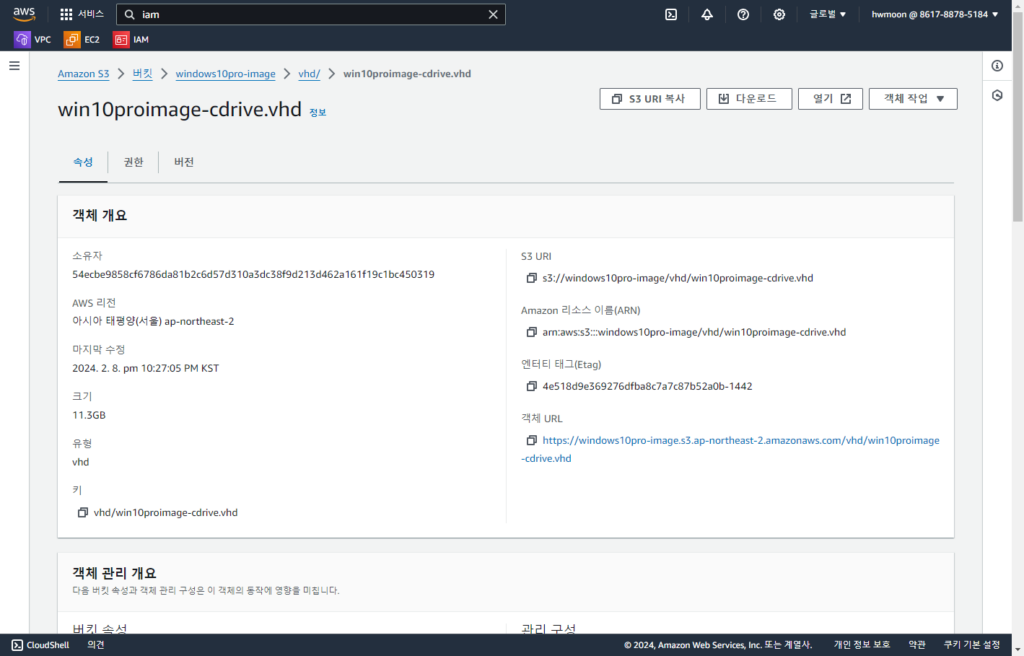This screenshot has width=1024, height=656.
Task: Open the AWS home logo
Action: click(24, 14)
